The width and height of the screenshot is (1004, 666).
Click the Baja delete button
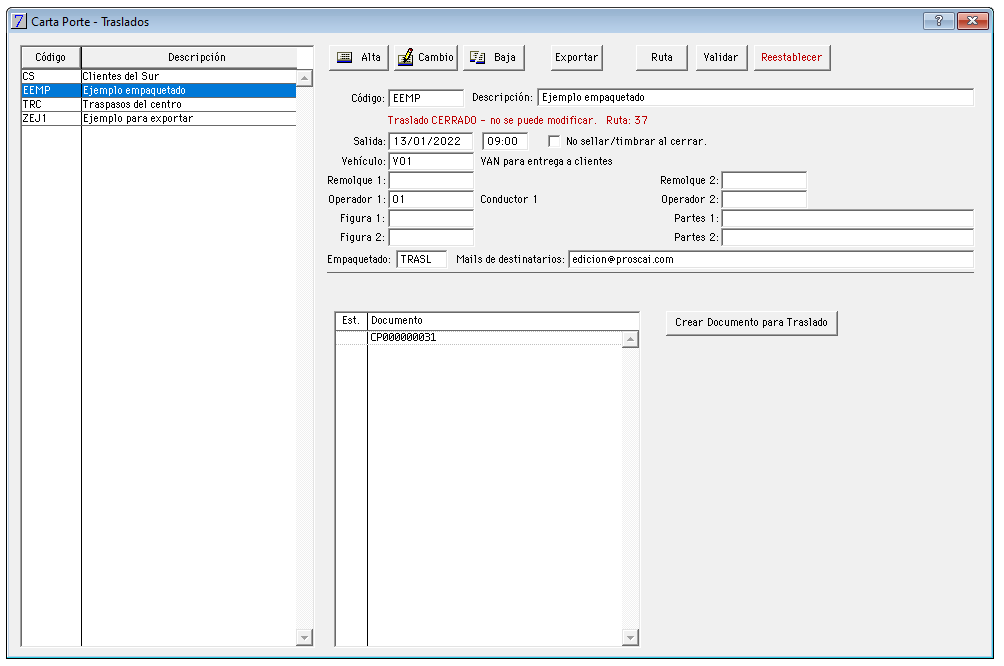coord(494,58)
